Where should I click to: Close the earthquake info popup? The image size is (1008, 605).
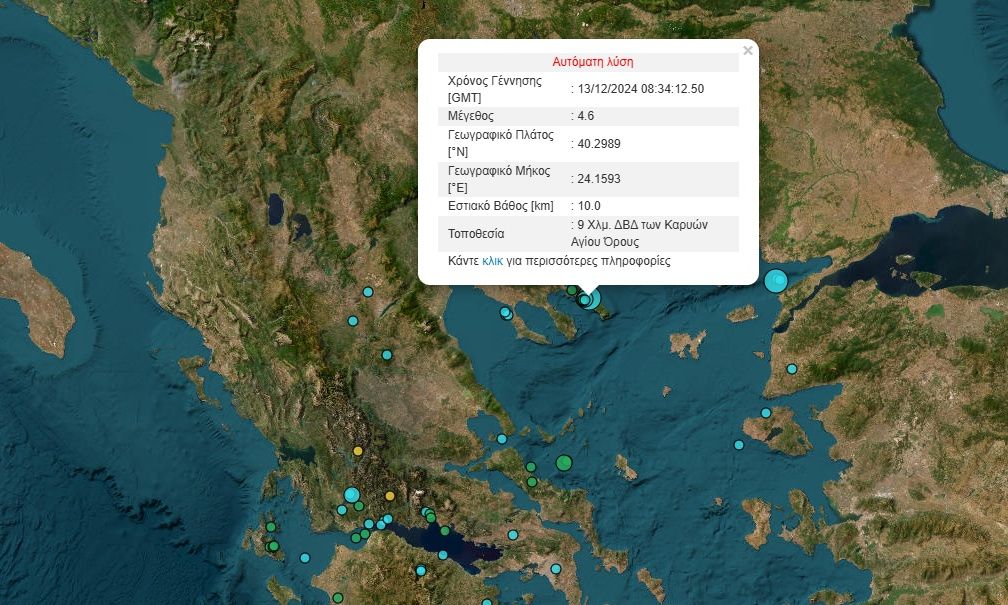[747, 51]
